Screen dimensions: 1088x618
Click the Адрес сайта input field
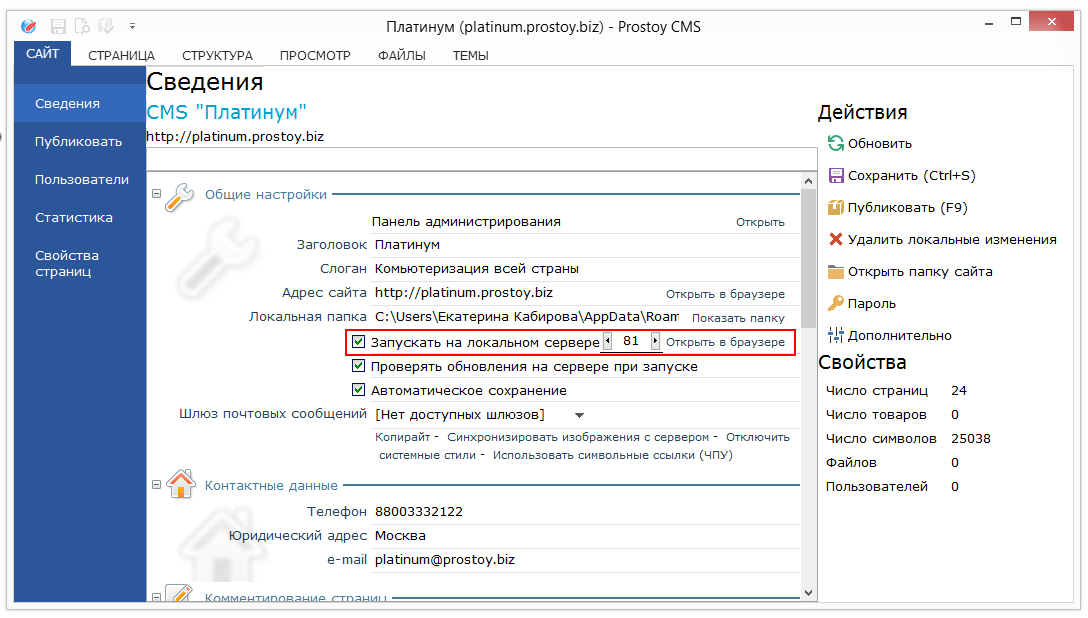(518, 293)
